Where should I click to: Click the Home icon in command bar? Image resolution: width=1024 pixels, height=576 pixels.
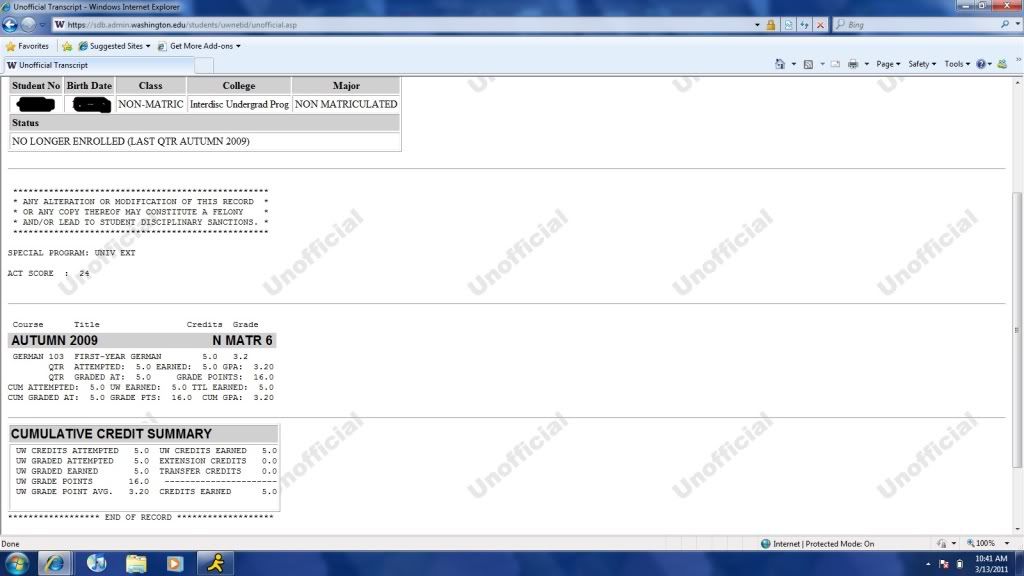point(780,64)
